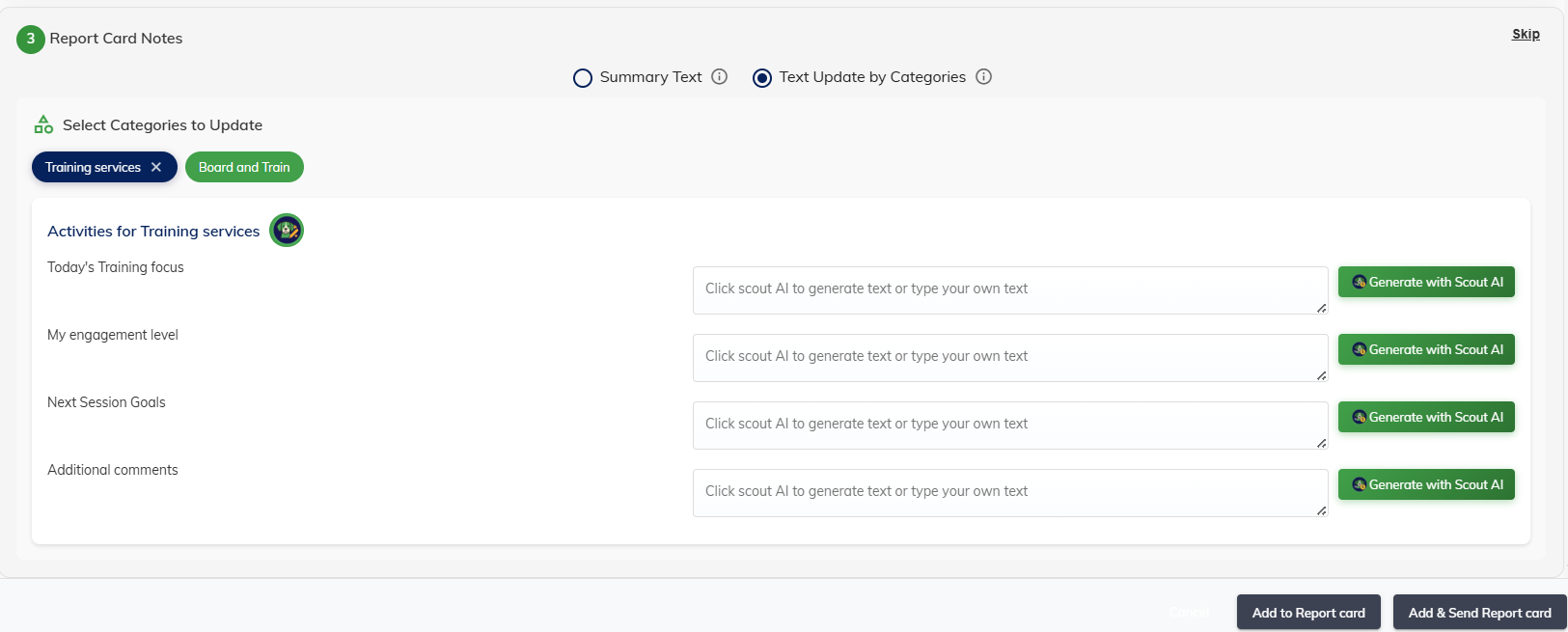Select the Summary Text radio button
The width and height of the screenshot is (1568, 632).
pos(583,78)
